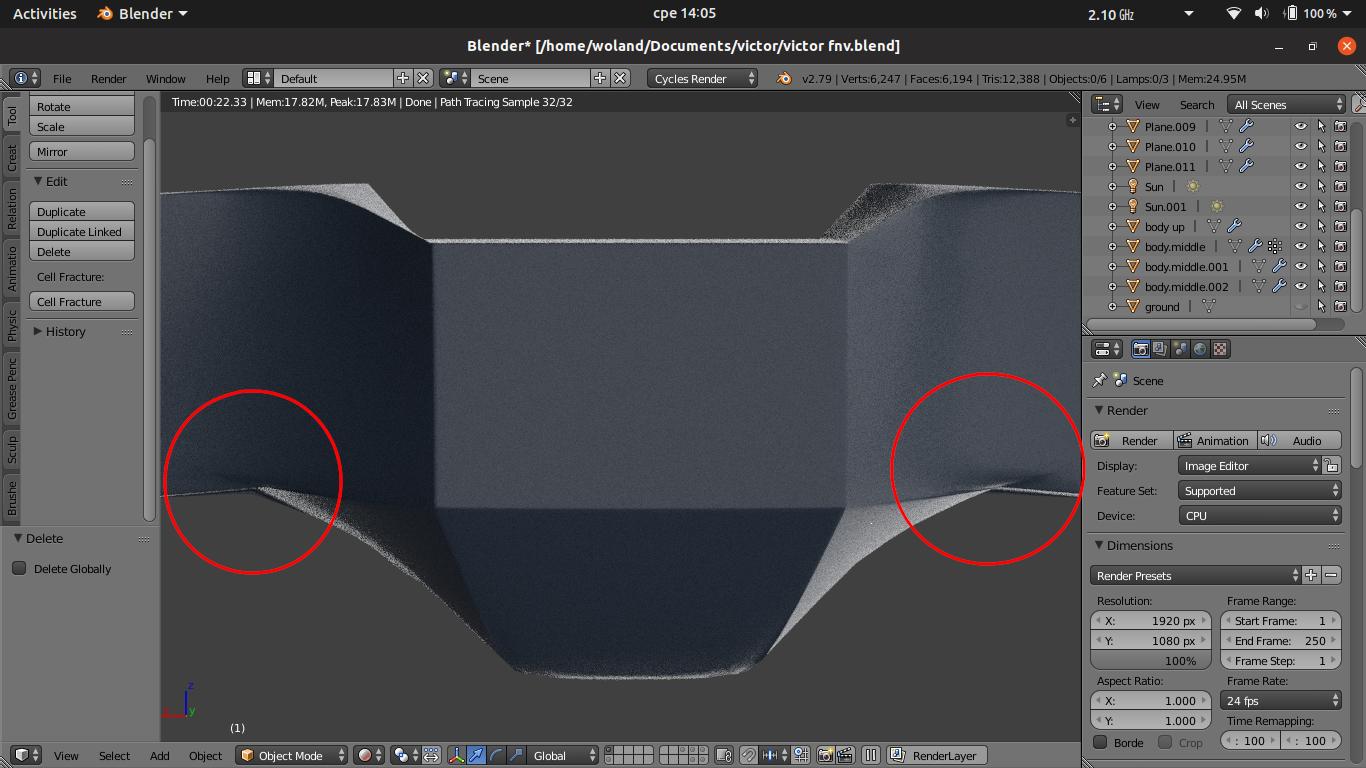This screenshot has height=768, width=1366.
Task: Delete the current scene with X button
Action: click(x=620, y=78)
